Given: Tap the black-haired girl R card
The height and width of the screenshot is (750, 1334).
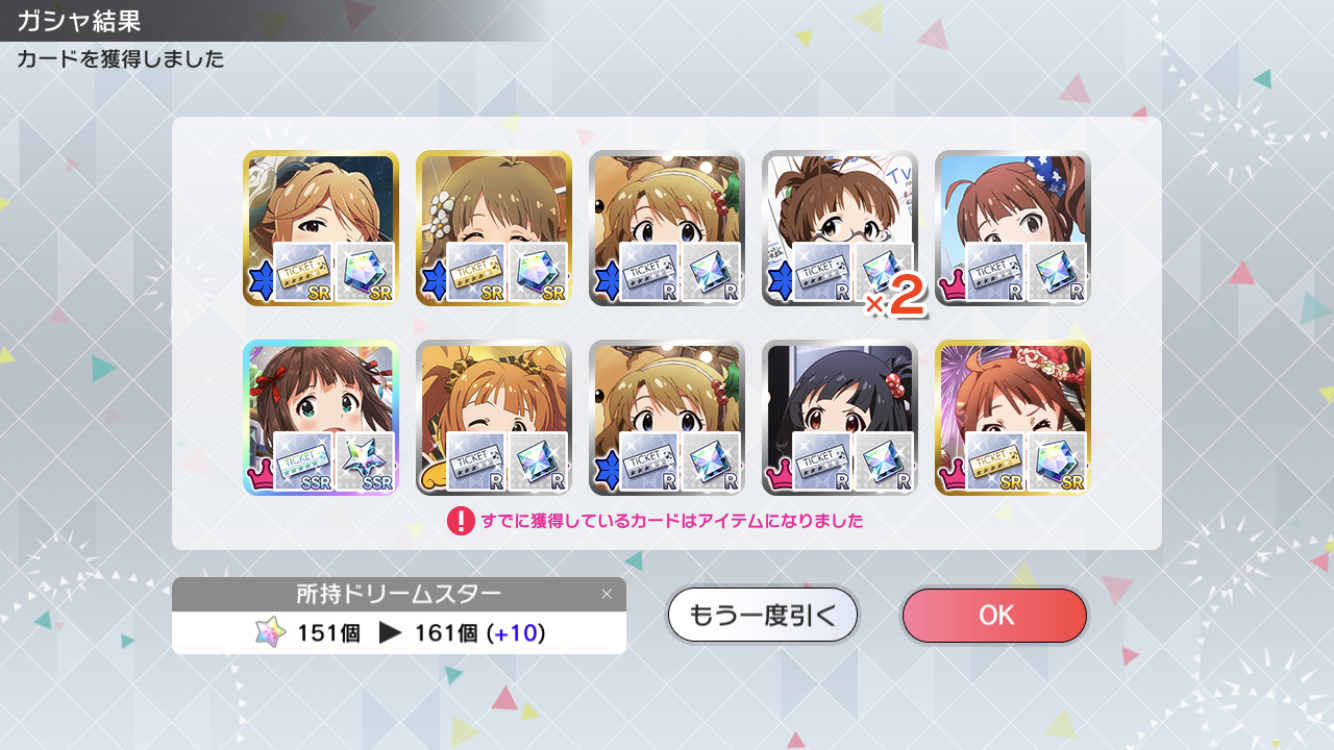Looking at the screenshot, I should click(840, 418).
